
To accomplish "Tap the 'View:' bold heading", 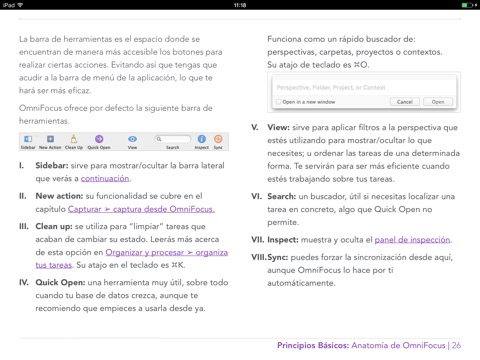I will 278,127.
